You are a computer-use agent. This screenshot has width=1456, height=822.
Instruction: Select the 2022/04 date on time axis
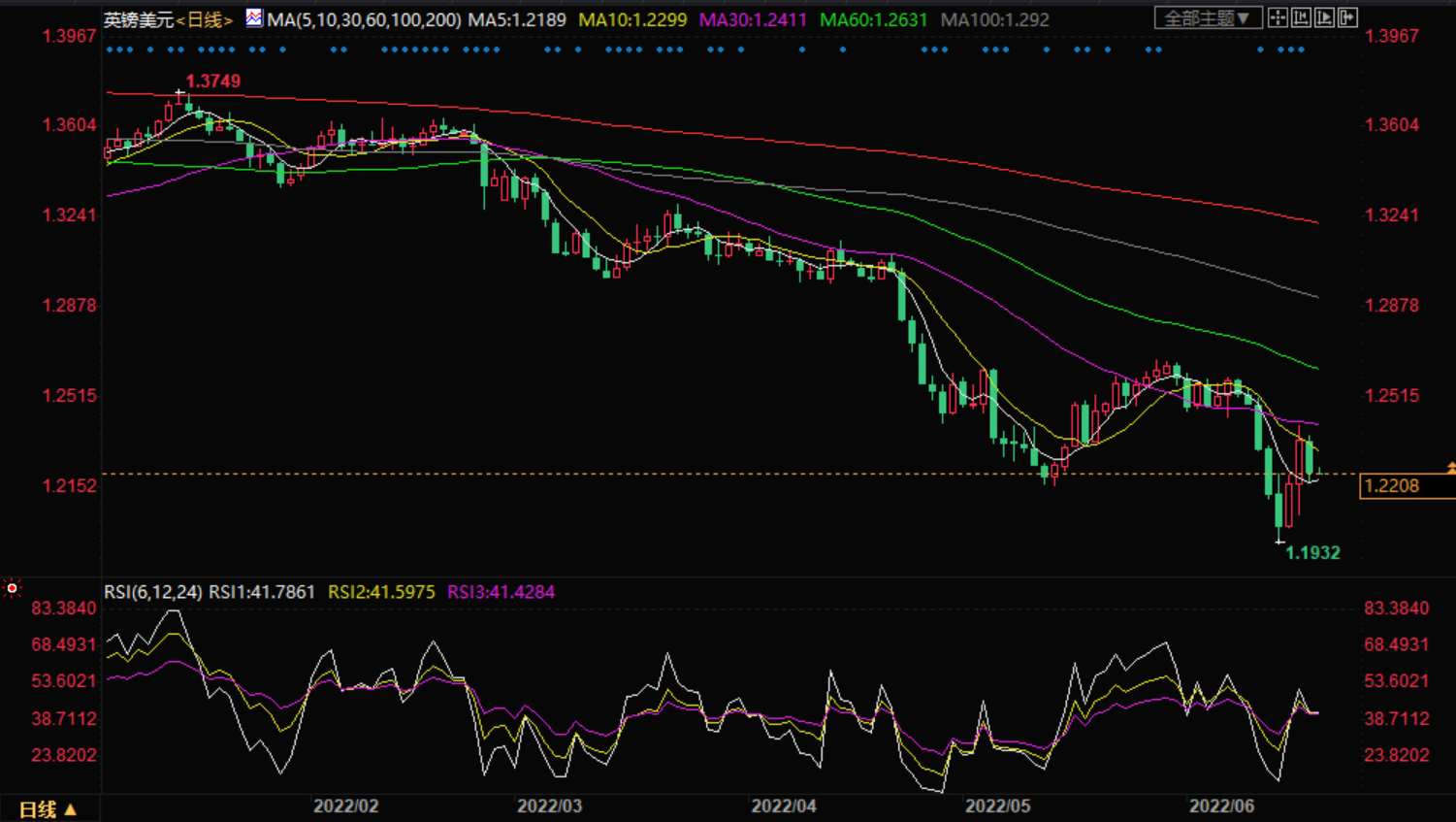784,806
